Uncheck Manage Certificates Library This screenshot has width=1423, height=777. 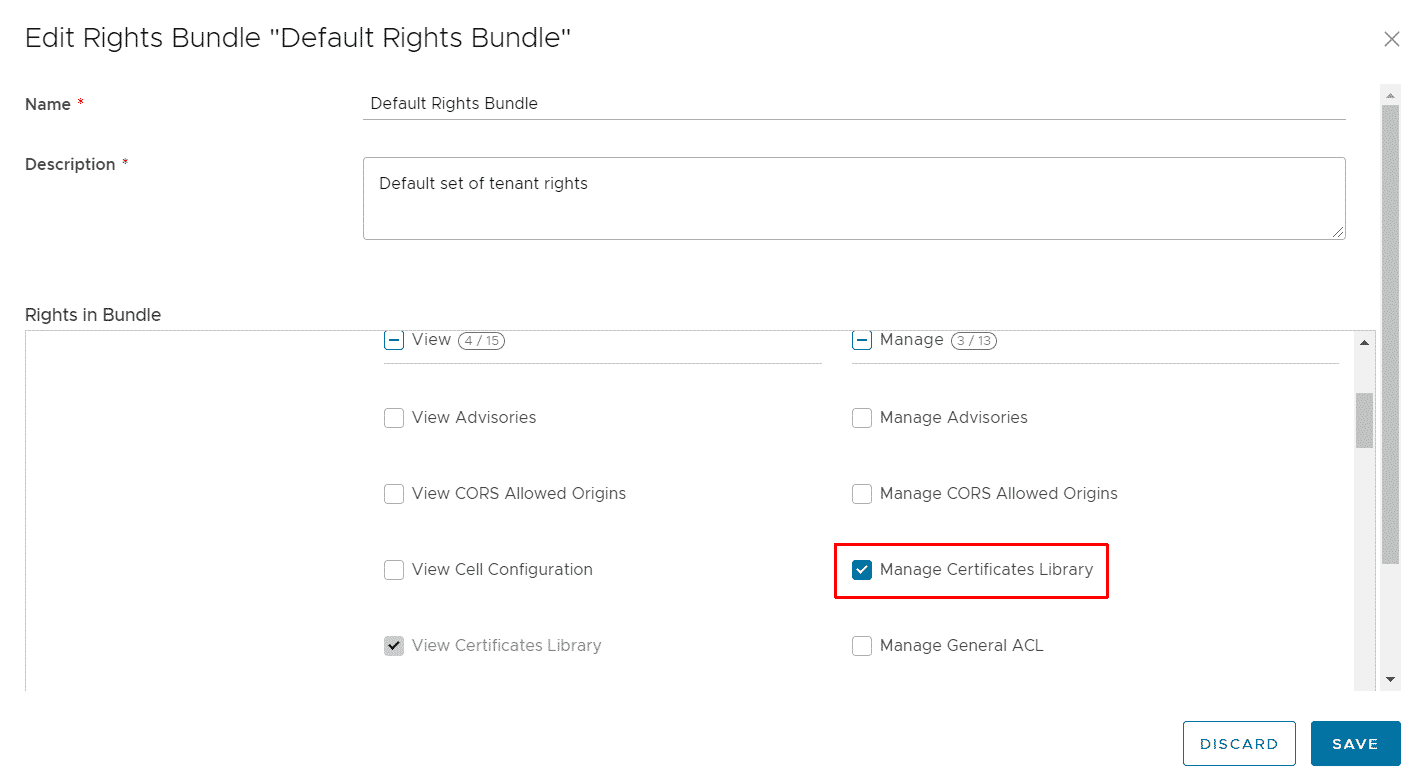coord(862,570)
